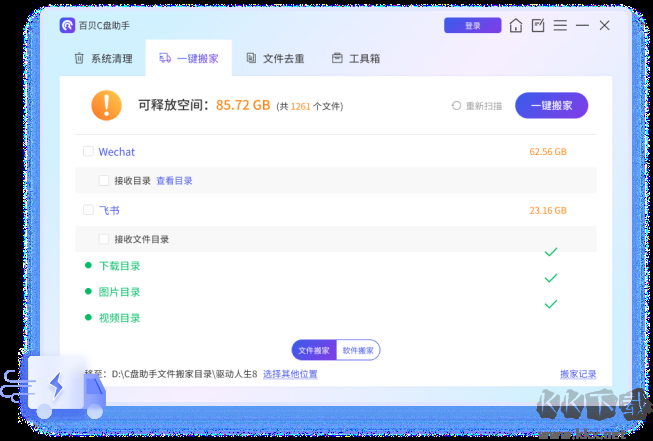Switch to the 系统清理 tab
653x441 pixels.
click(x=103, y=59)
